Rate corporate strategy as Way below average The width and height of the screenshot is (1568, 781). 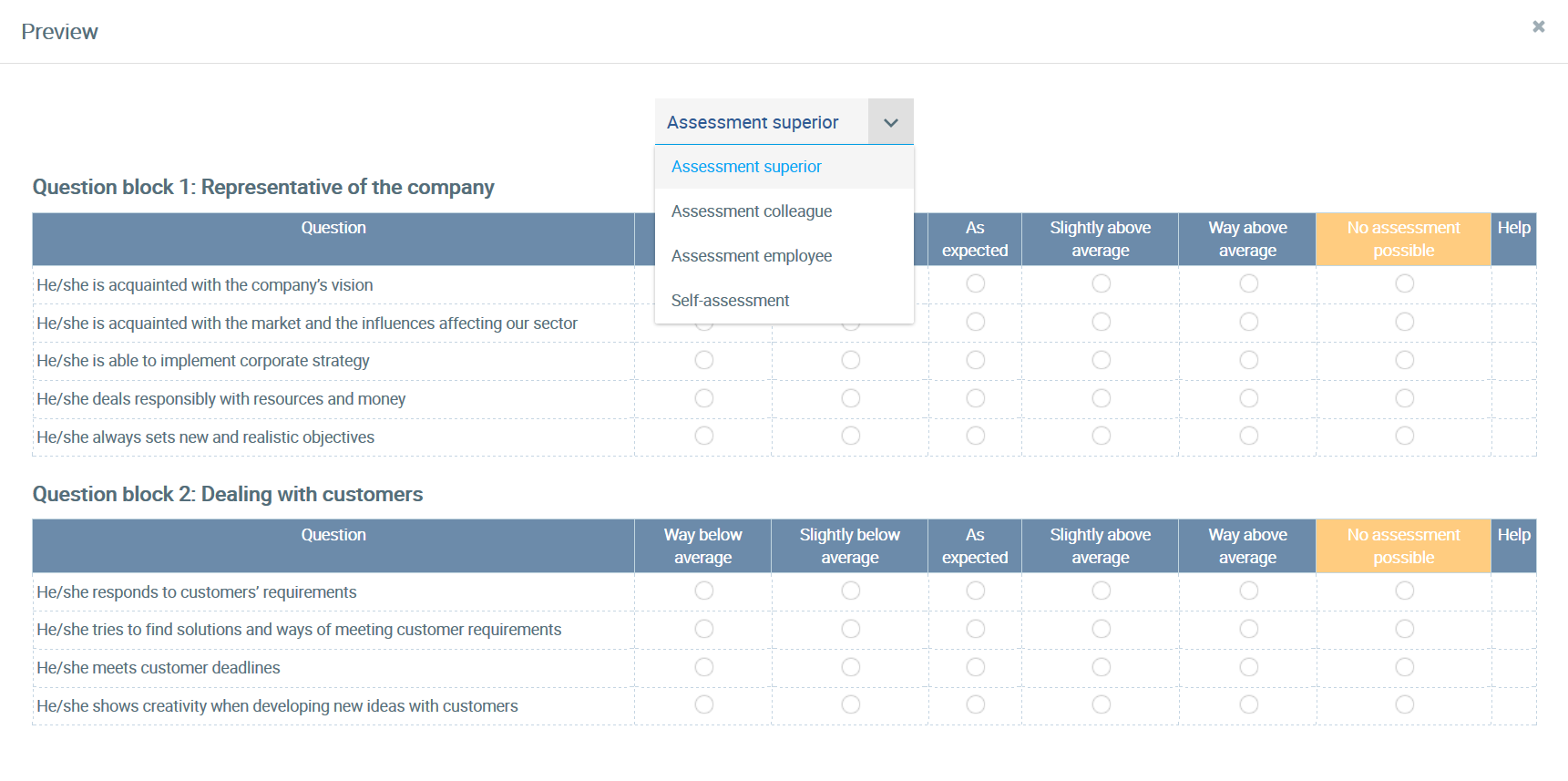(x=703, y=360)
